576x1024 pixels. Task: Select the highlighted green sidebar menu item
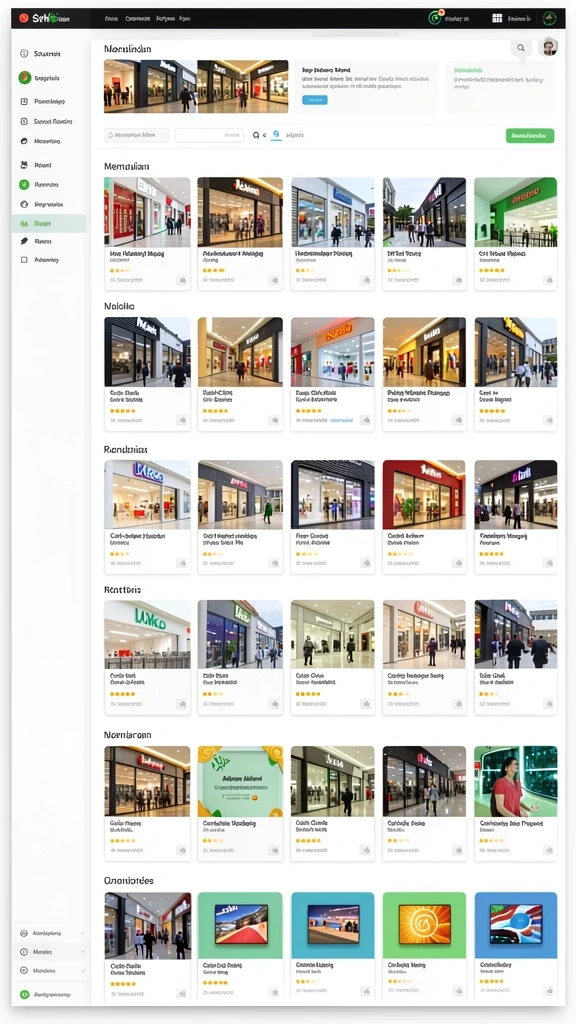(x=49, y=223)
